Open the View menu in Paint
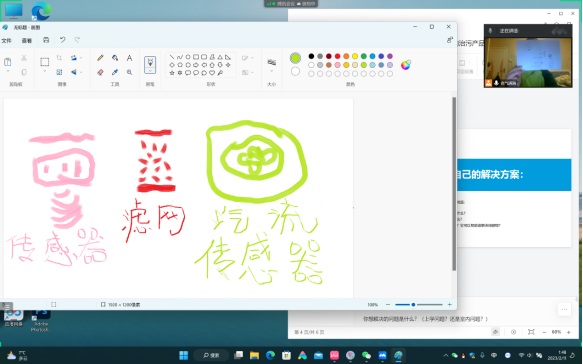This screenshot has height=364, width=583. pyautogui.click(x=26, y=41)
